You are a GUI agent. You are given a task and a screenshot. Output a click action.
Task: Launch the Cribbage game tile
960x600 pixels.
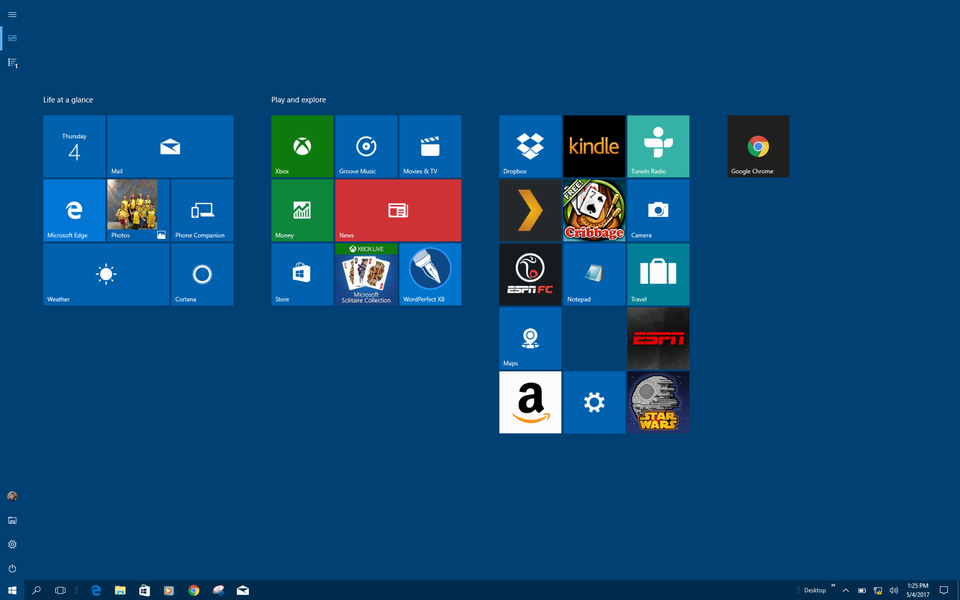coord(594,210)
